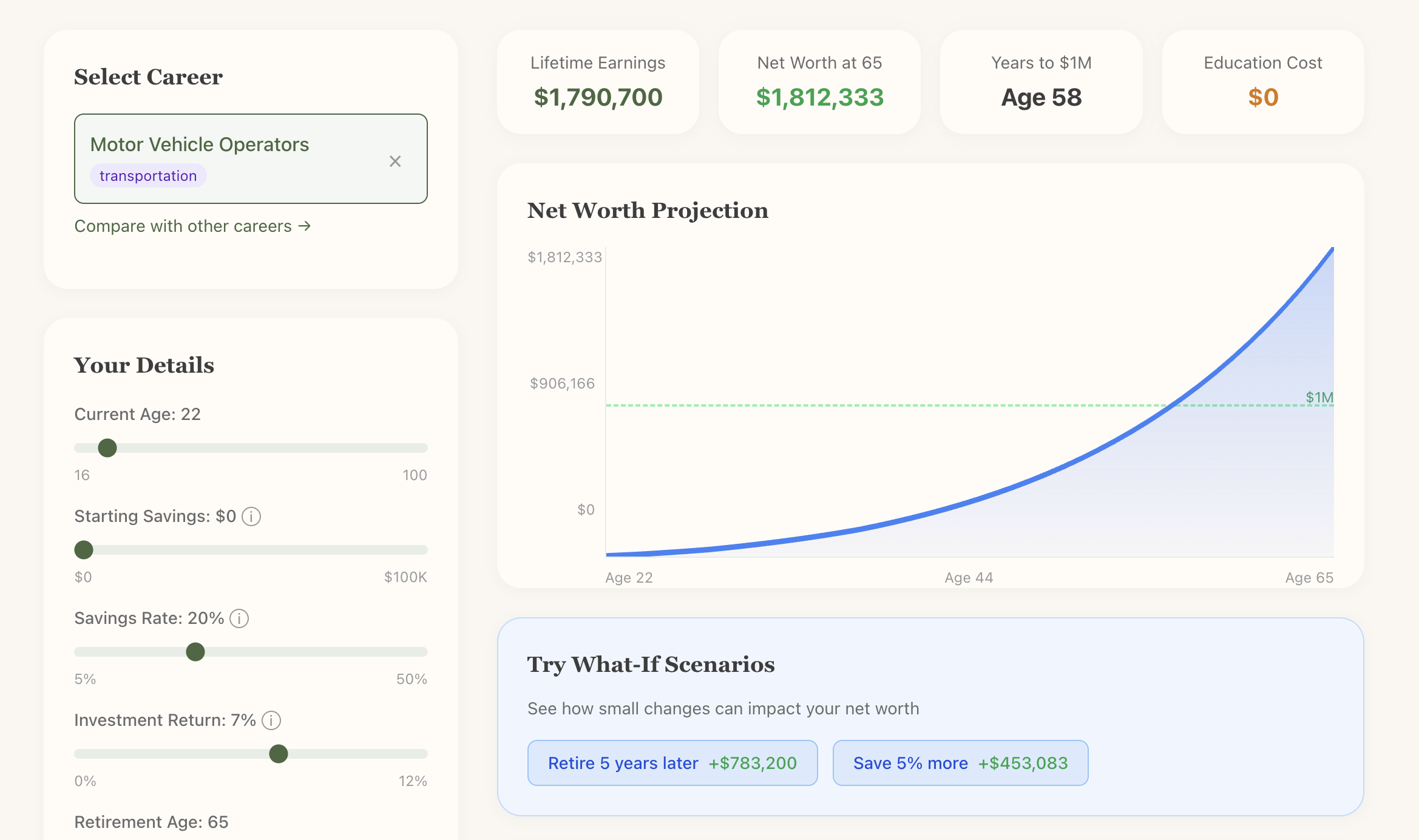Select the Years to $1M card
The height and width of the screenshot is (840, 1419).
1040,82
